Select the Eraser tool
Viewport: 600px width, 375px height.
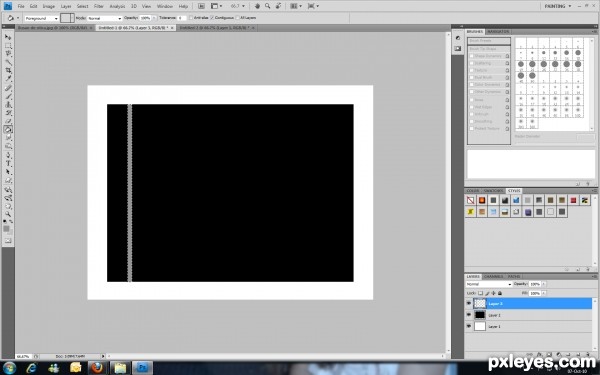click(x=8, y=122)
